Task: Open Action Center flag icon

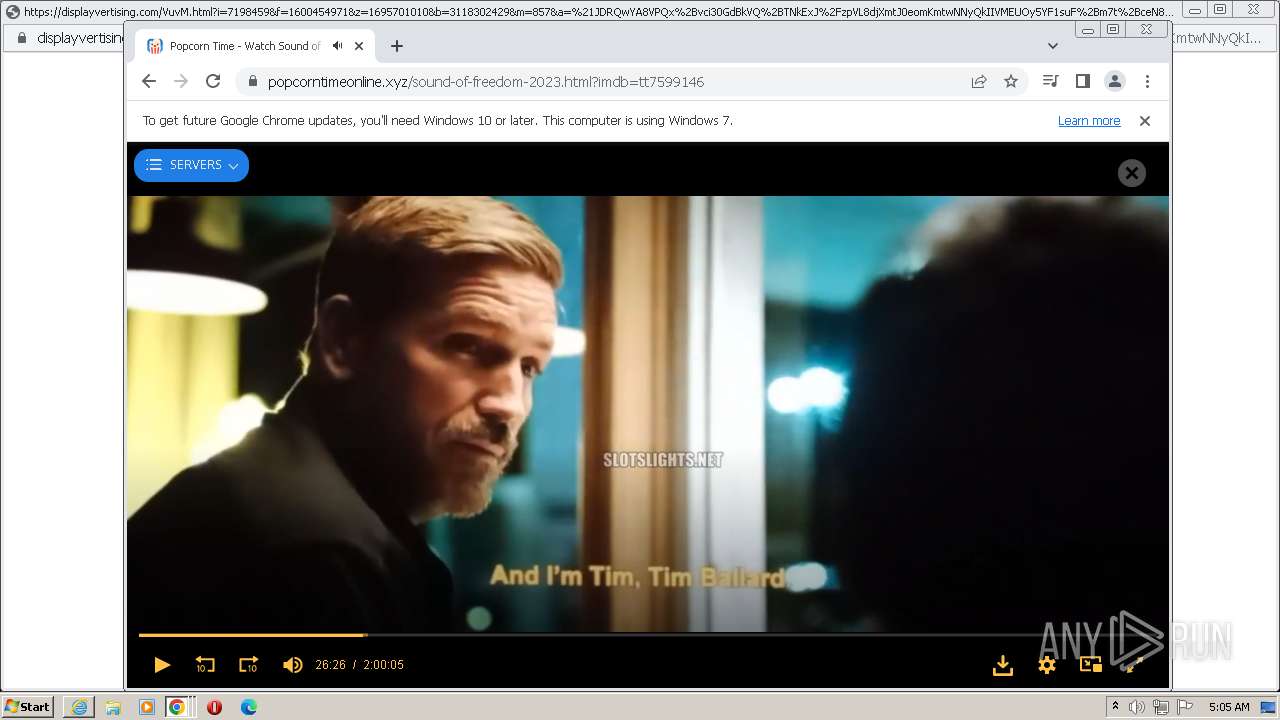Action: [1185, 707]
